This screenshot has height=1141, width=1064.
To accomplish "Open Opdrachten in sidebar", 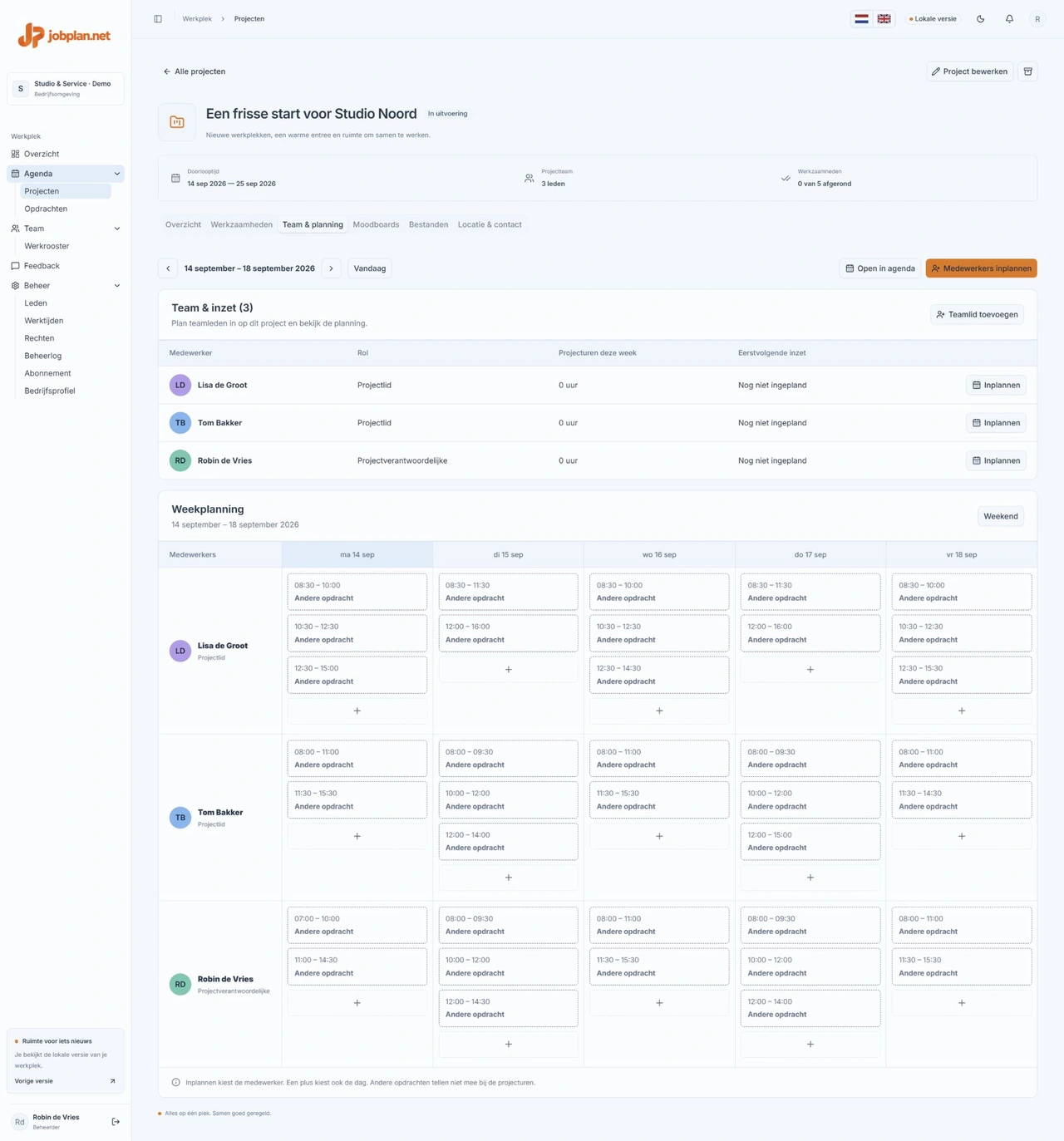I will point(46,209).
